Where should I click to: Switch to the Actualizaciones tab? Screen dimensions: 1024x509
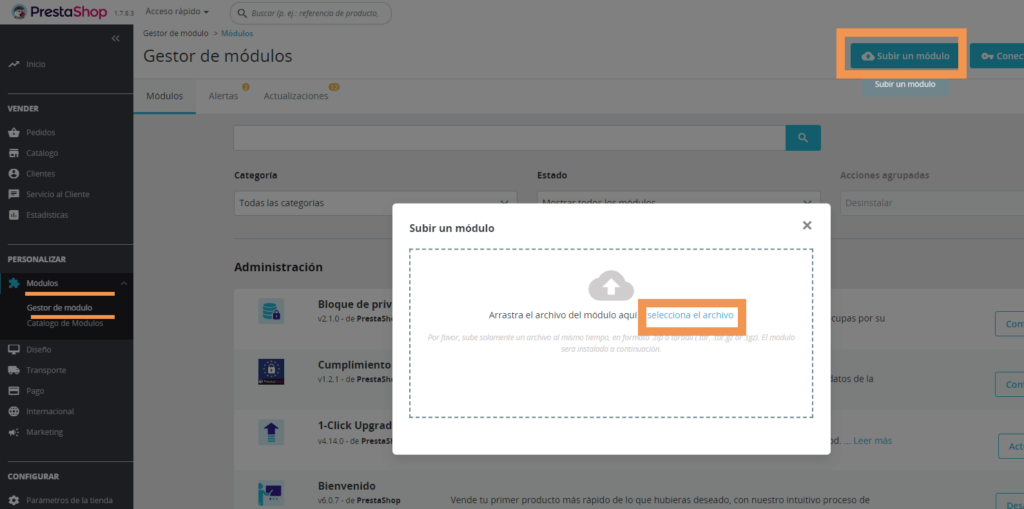(296, 96)
